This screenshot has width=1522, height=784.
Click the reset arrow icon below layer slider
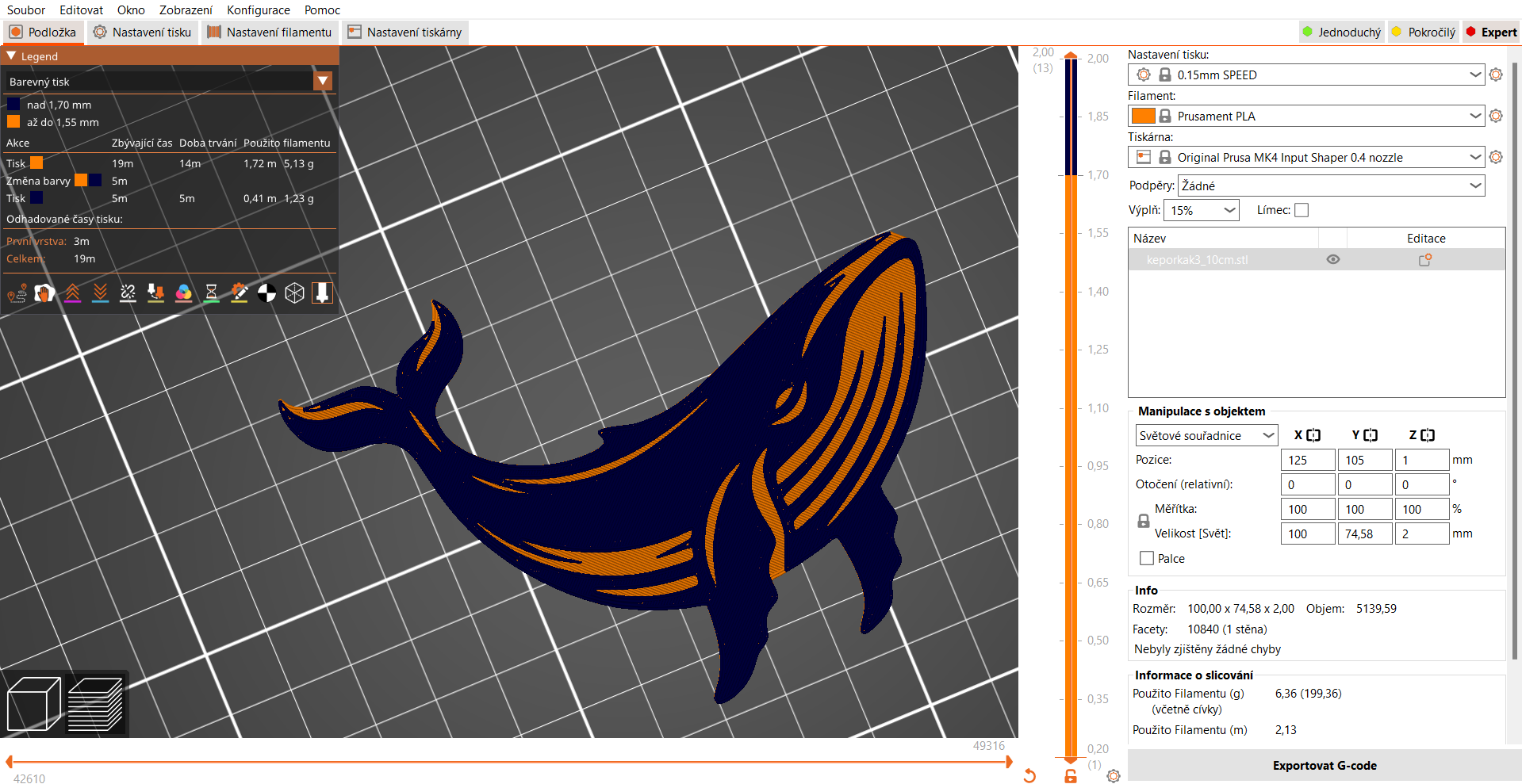tap(1029, 775)
